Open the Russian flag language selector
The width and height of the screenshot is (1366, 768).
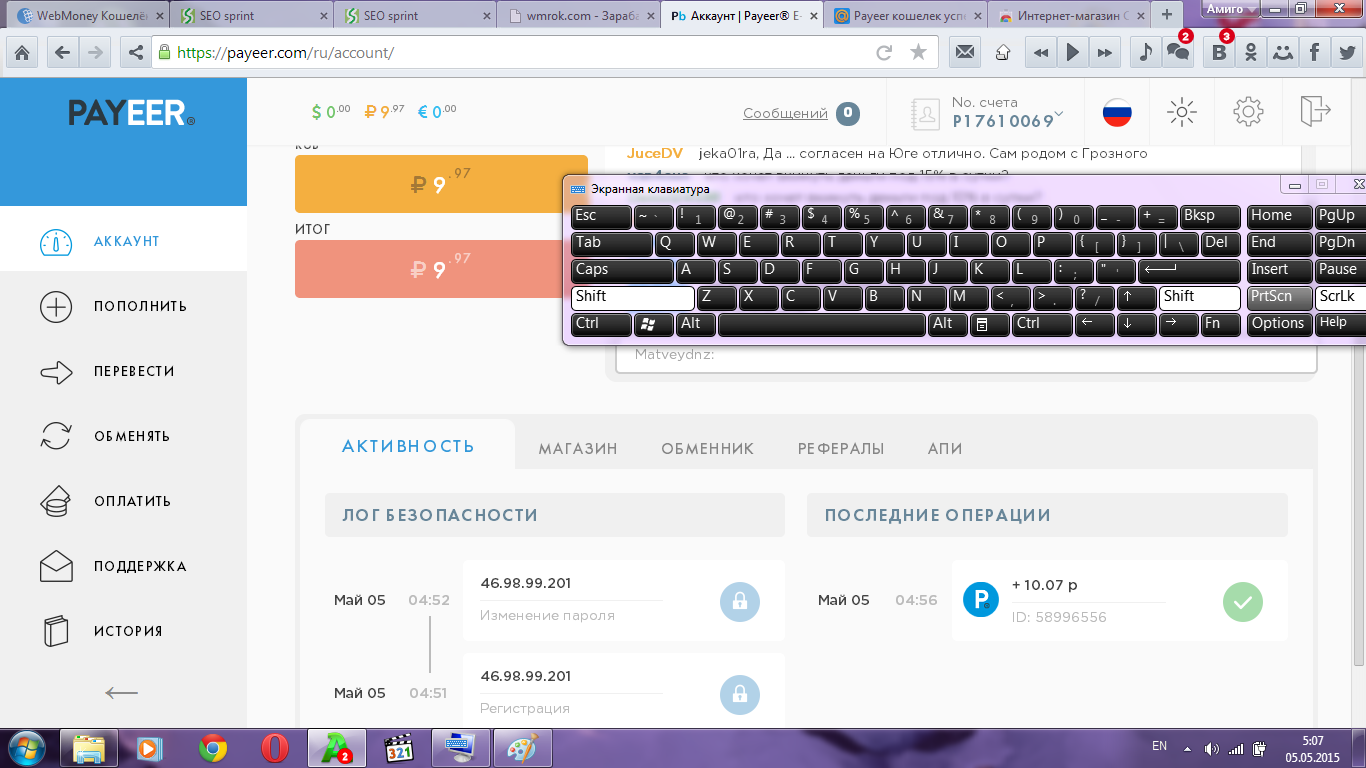(1117, 112)
